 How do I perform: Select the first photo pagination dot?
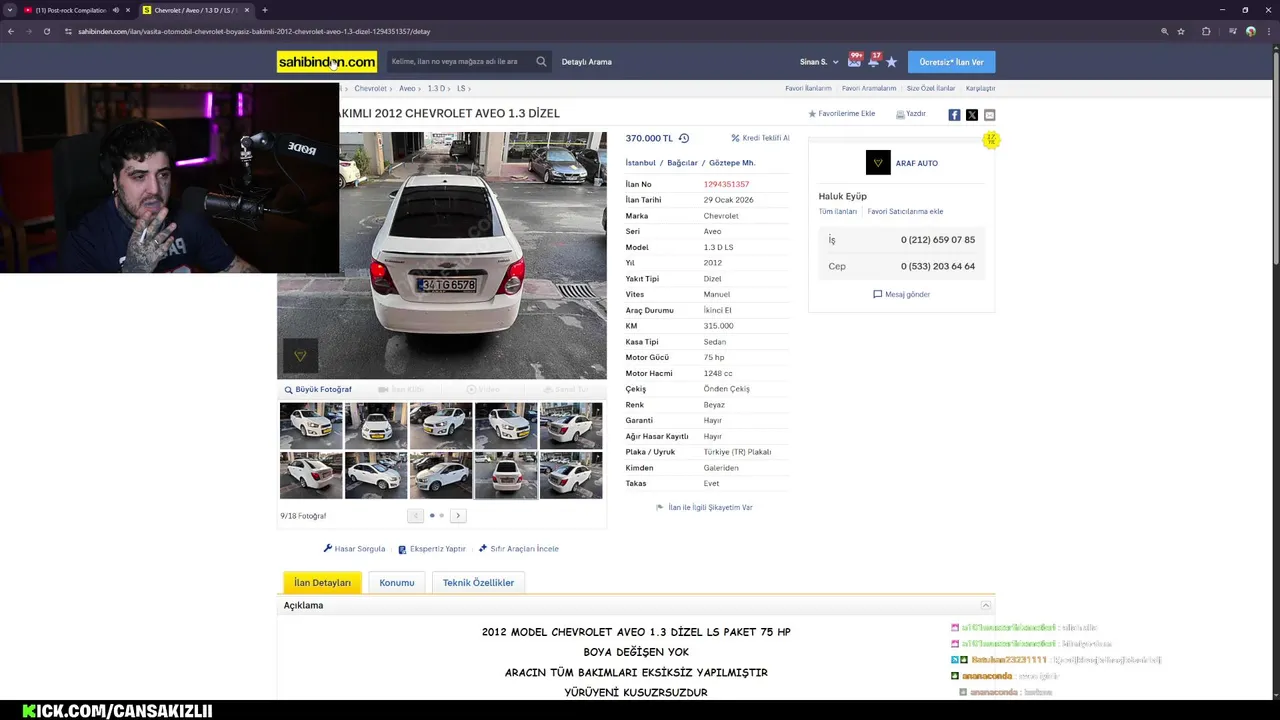pyautogui.click(x=432, y=516)
